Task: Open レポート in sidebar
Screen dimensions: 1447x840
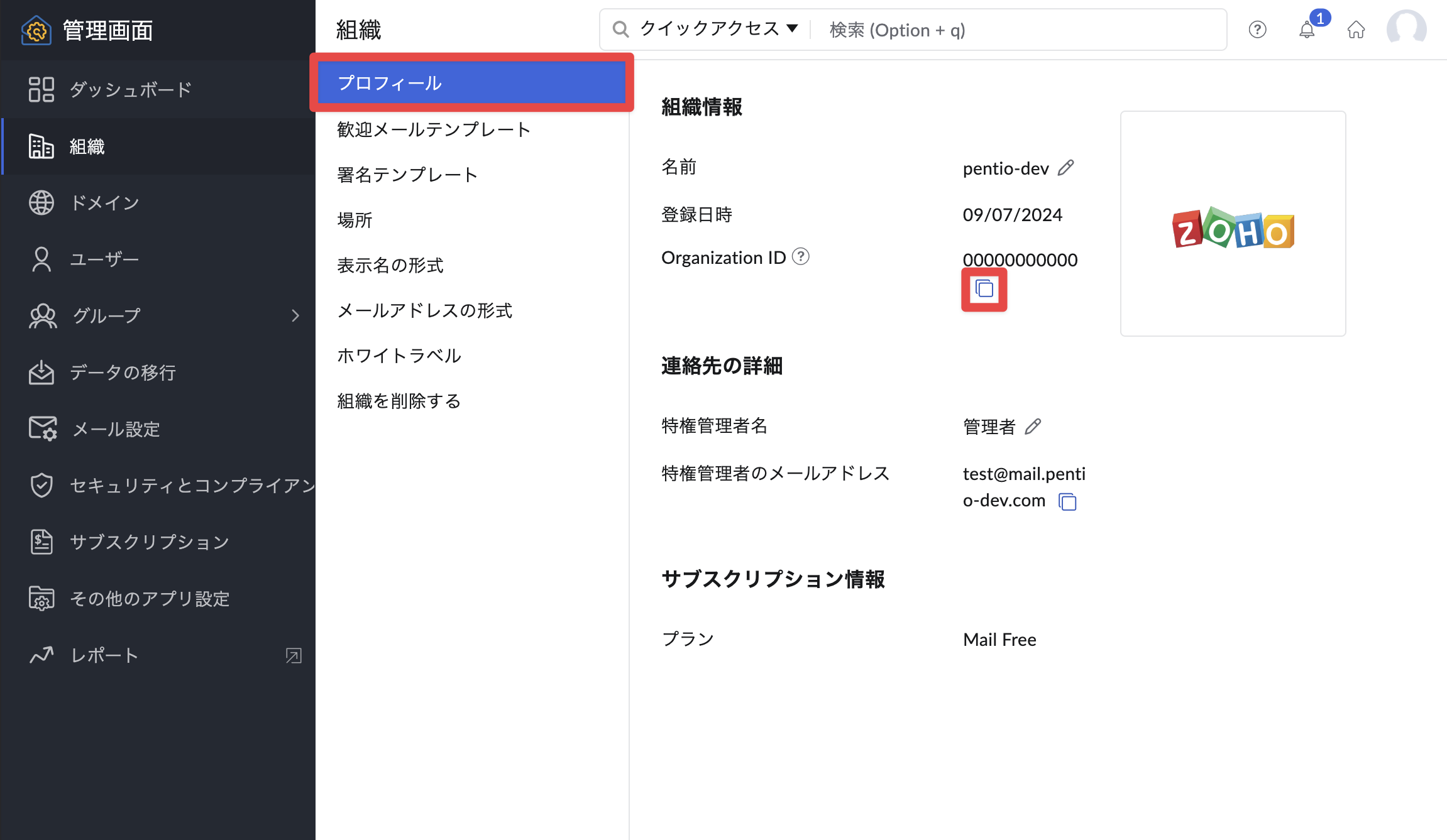Action: pyautogui.click(x=158, y=655)
